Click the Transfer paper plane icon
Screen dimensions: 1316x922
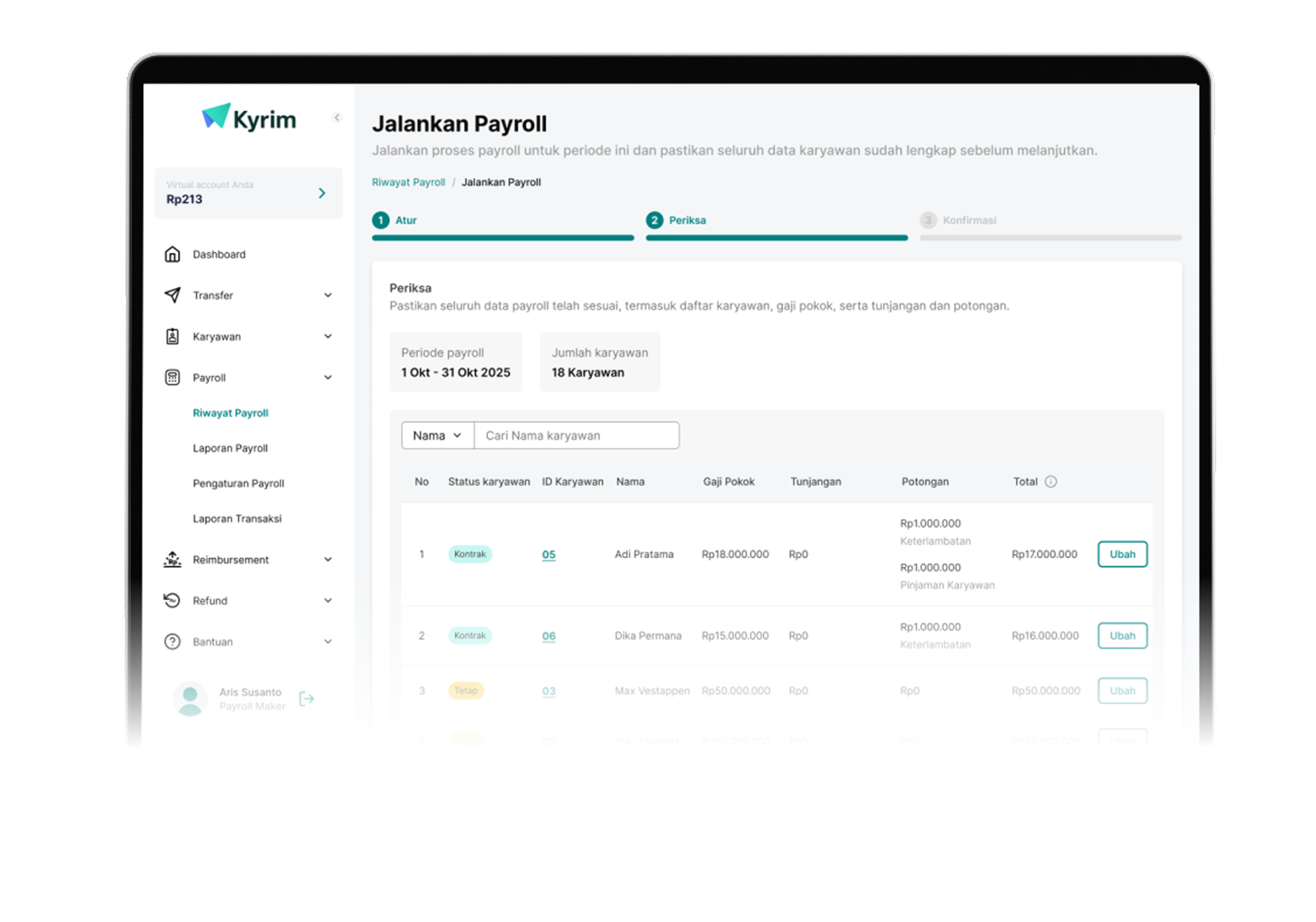(172, 295)
